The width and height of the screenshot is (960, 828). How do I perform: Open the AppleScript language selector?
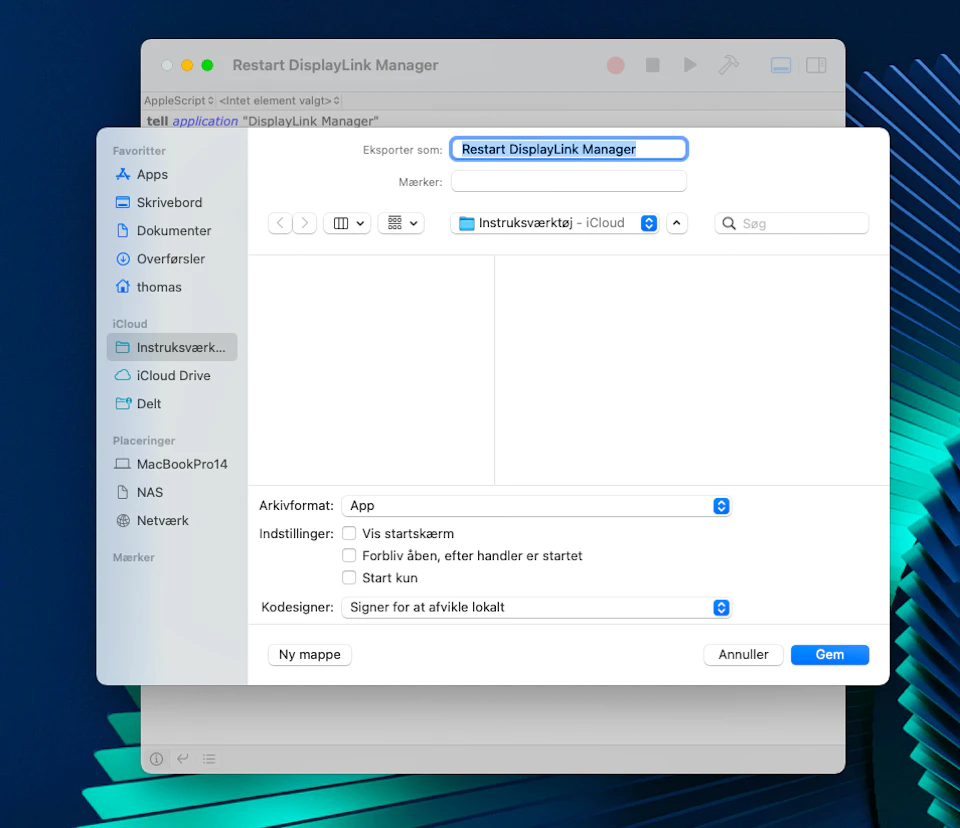179,100
